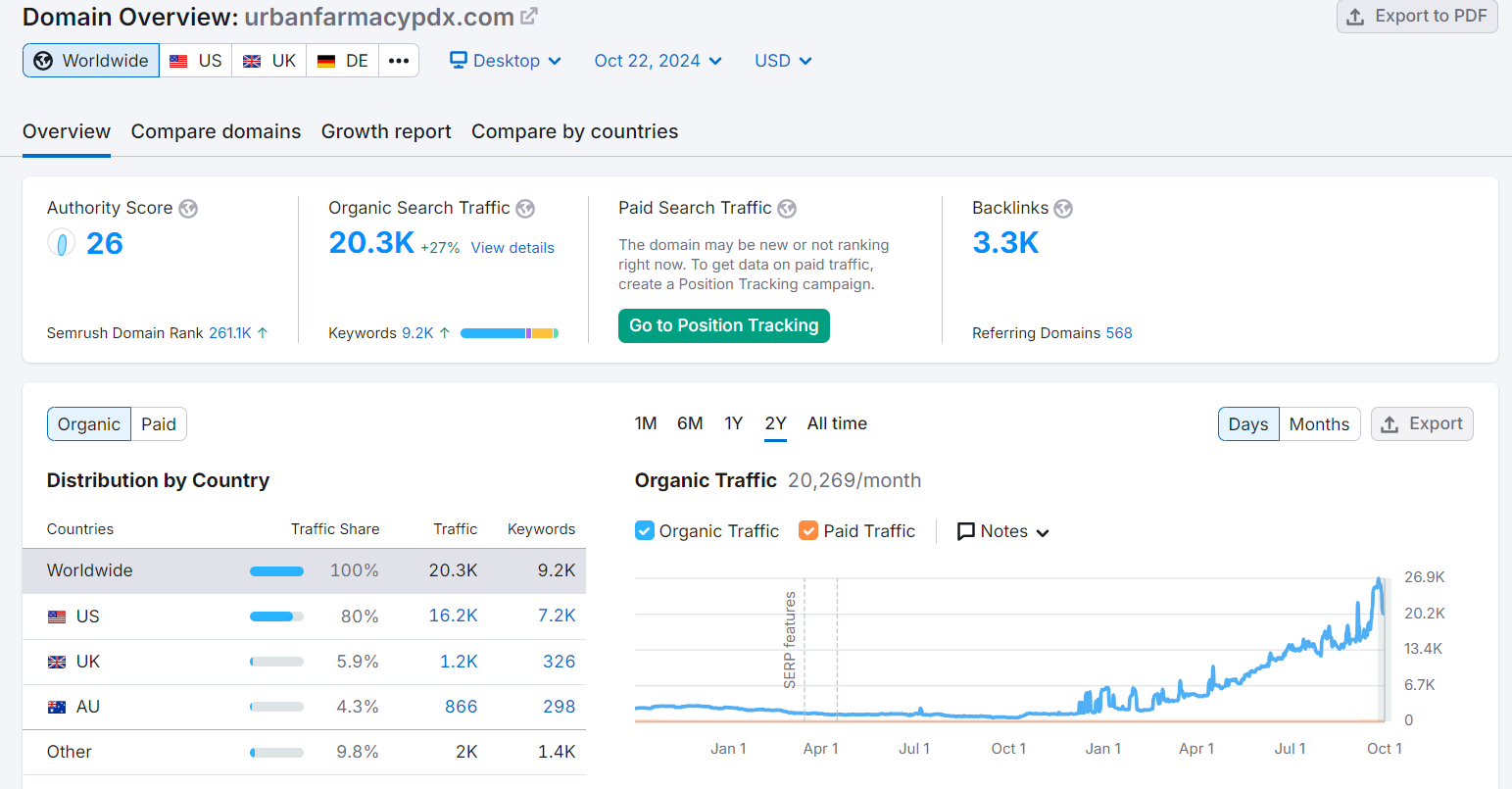Click the keywords position distribution bar

(x=510, y=333)
